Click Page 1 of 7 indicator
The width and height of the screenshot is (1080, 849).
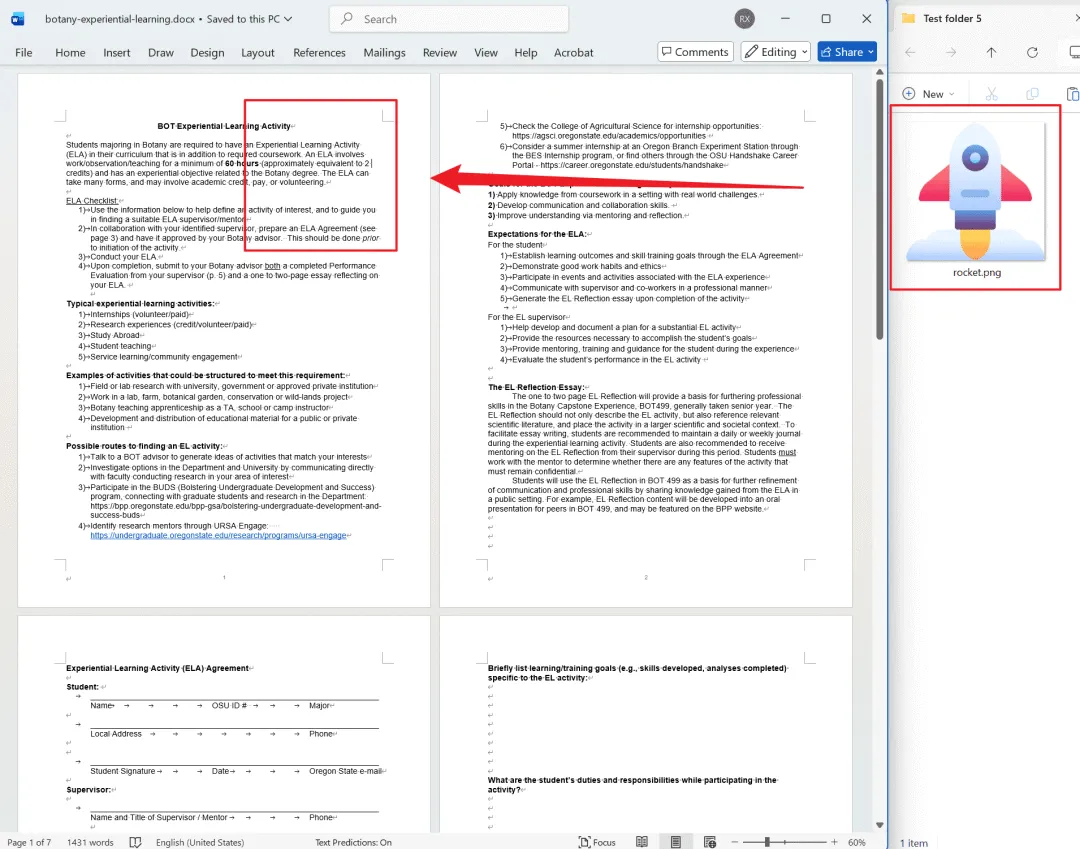29,842
